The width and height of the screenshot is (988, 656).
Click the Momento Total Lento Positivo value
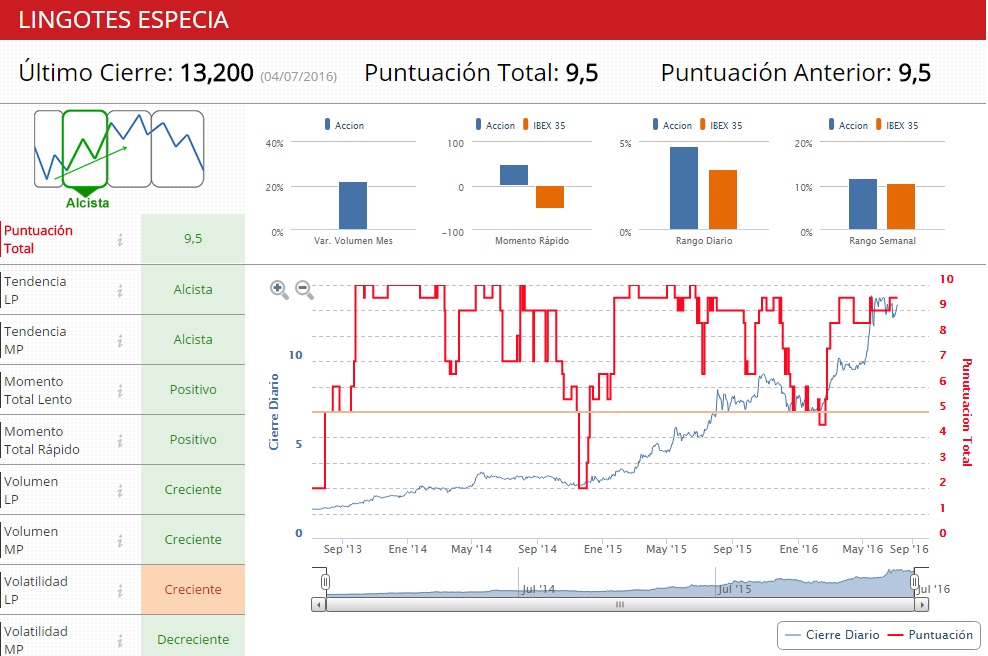click(193, 389)
